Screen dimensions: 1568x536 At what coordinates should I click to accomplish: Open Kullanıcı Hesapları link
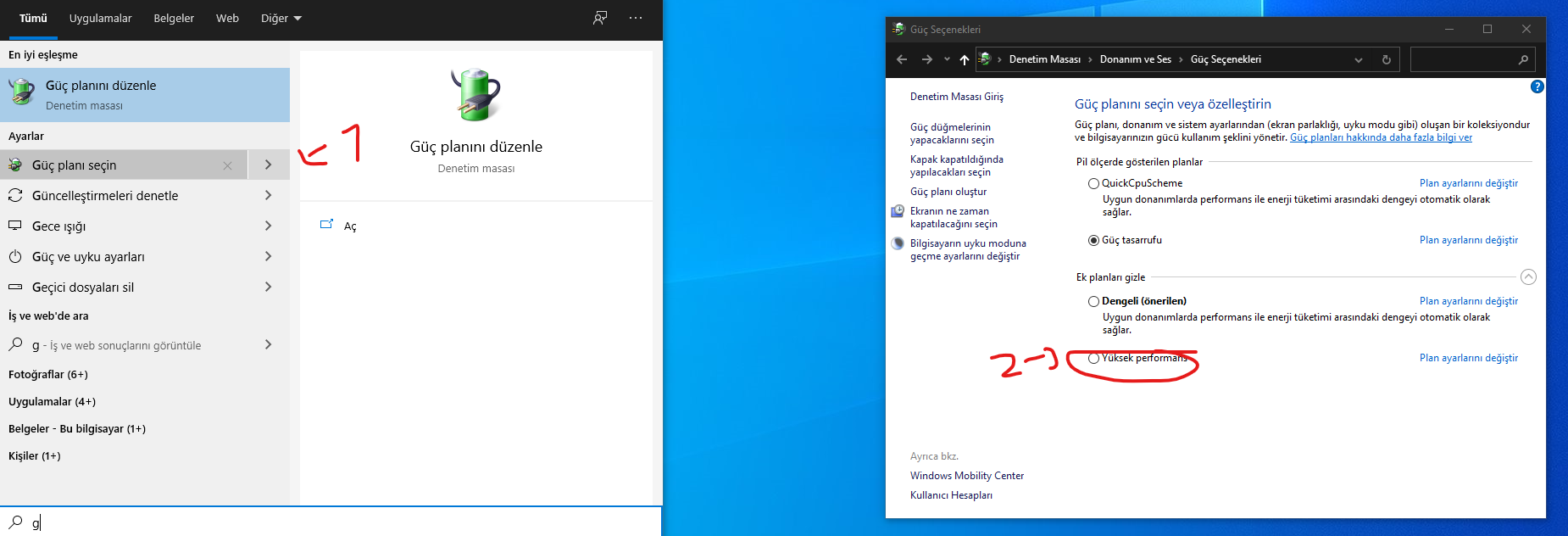coord(951,495)
